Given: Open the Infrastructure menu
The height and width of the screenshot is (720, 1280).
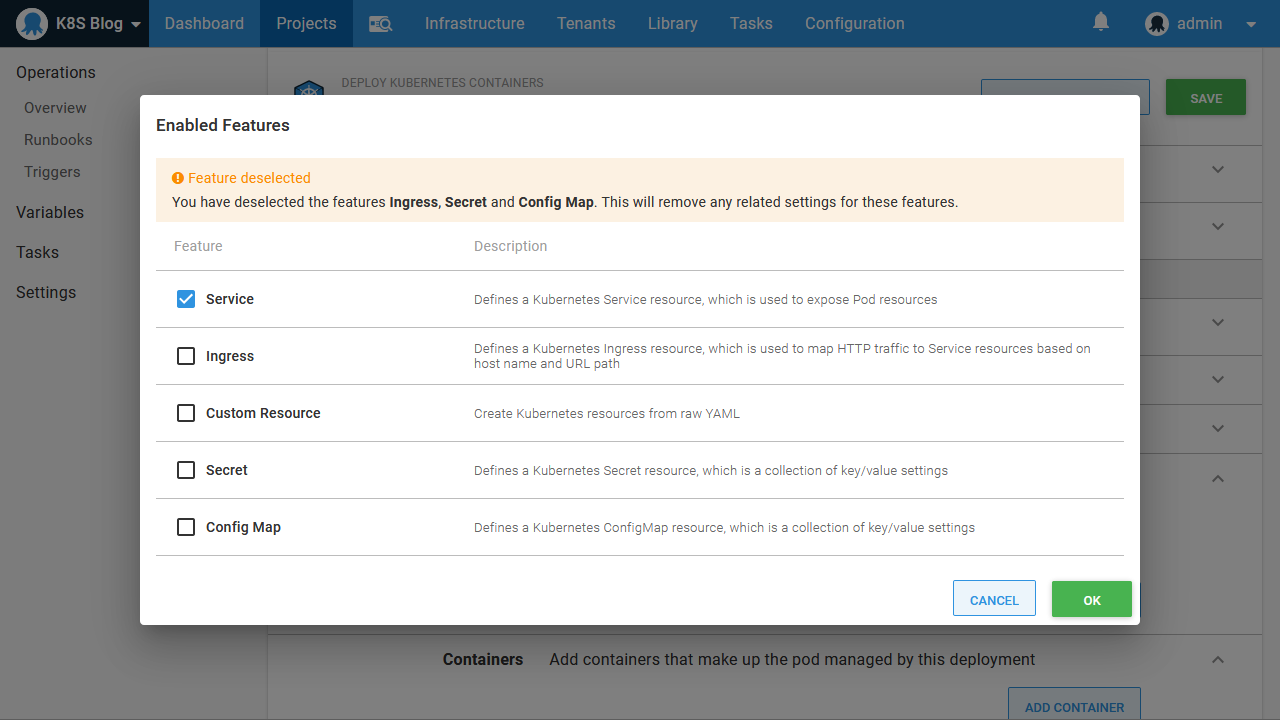Looking at the screenshot, I should pos(474,24).
